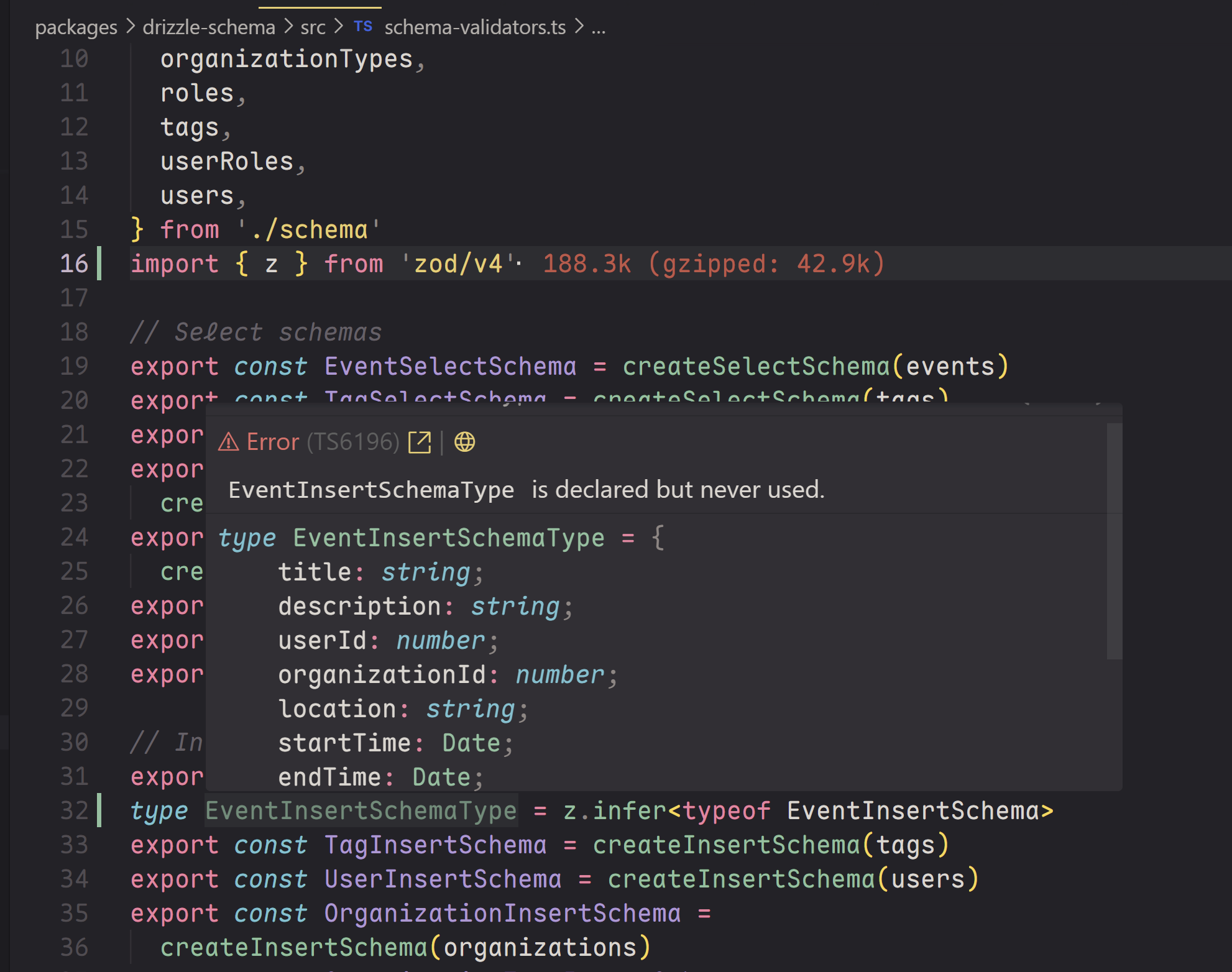Click the 'zod/v4' module string
This screenshot has height=972, width=1232.
459,264
